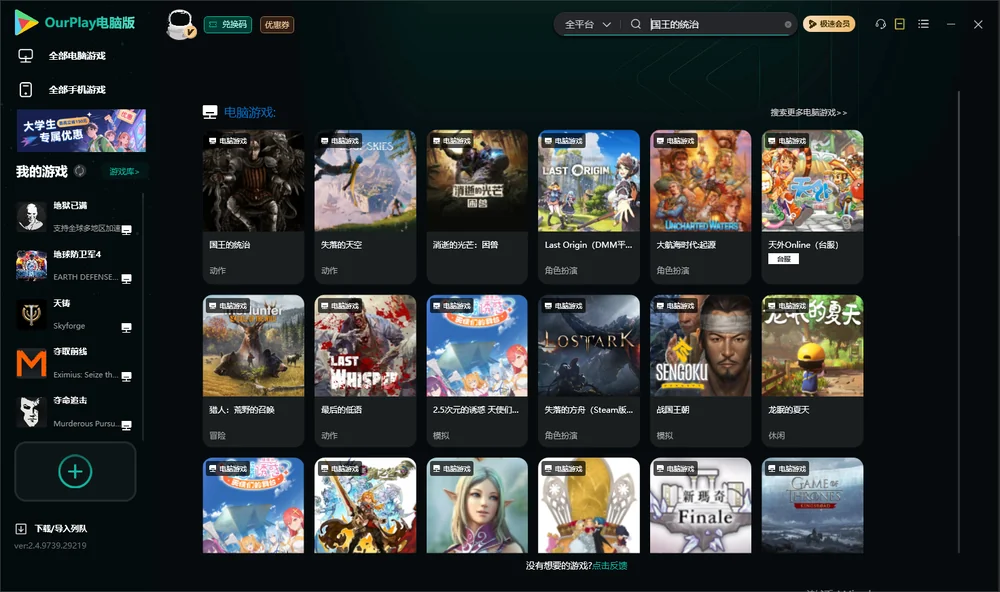The width and height of the screenshot is (1000, 592).
Task: Open the 最后的低语 game card
Action: tap(365, 371)
